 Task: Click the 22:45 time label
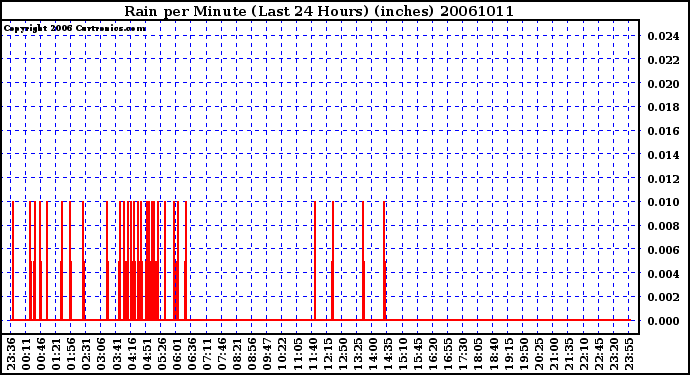[598, 354]
